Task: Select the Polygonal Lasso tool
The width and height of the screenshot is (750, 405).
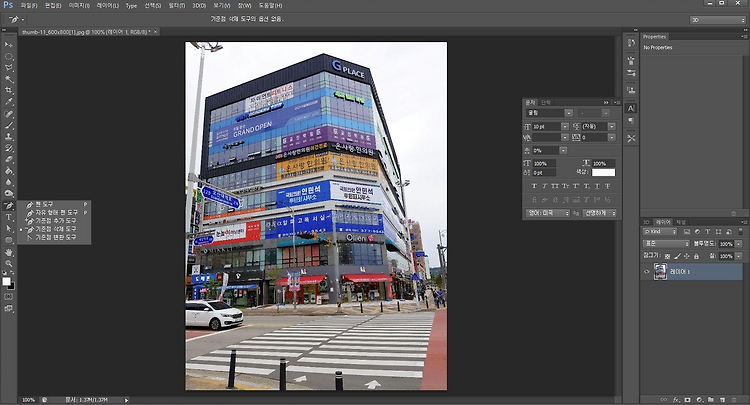Action: pyautogui.click(x=9, y=68)
